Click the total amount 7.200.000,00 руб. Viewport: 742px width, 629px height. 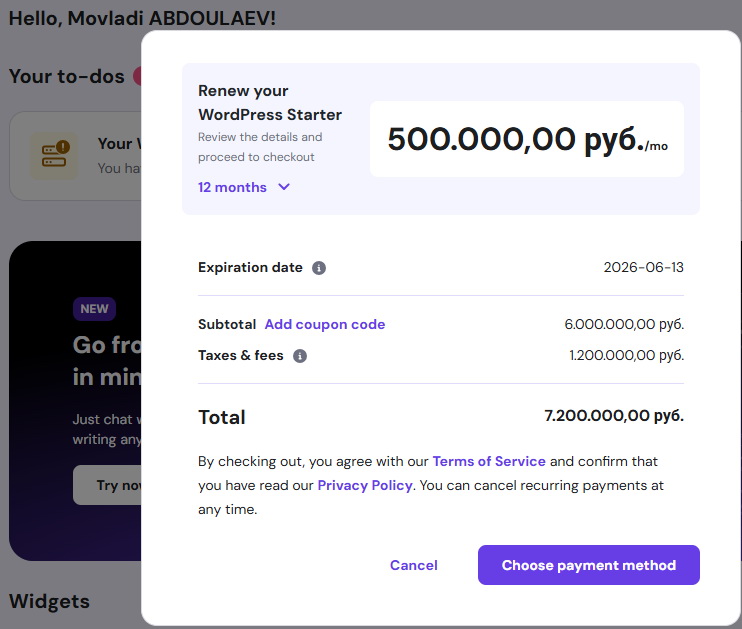pos(613,416)
